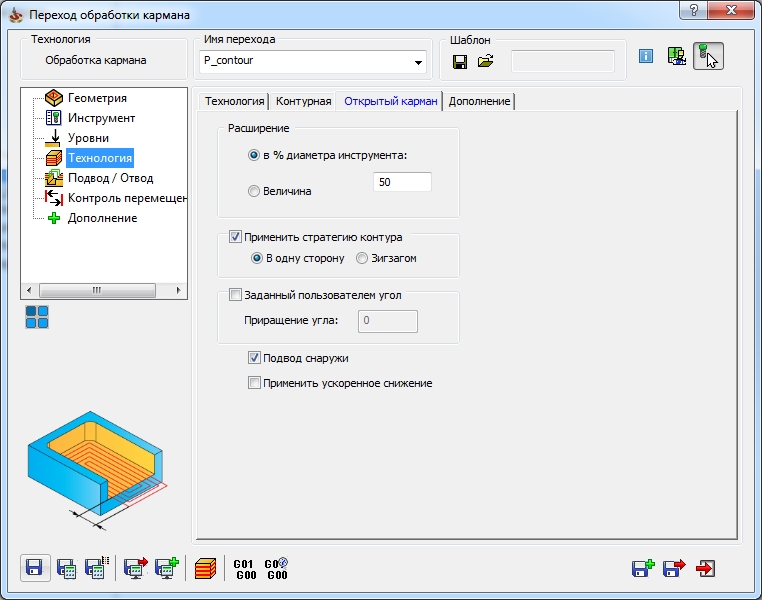Select Контроль перемещения tree item
This screenshot has height=600, width=762.
click(127, 198)
